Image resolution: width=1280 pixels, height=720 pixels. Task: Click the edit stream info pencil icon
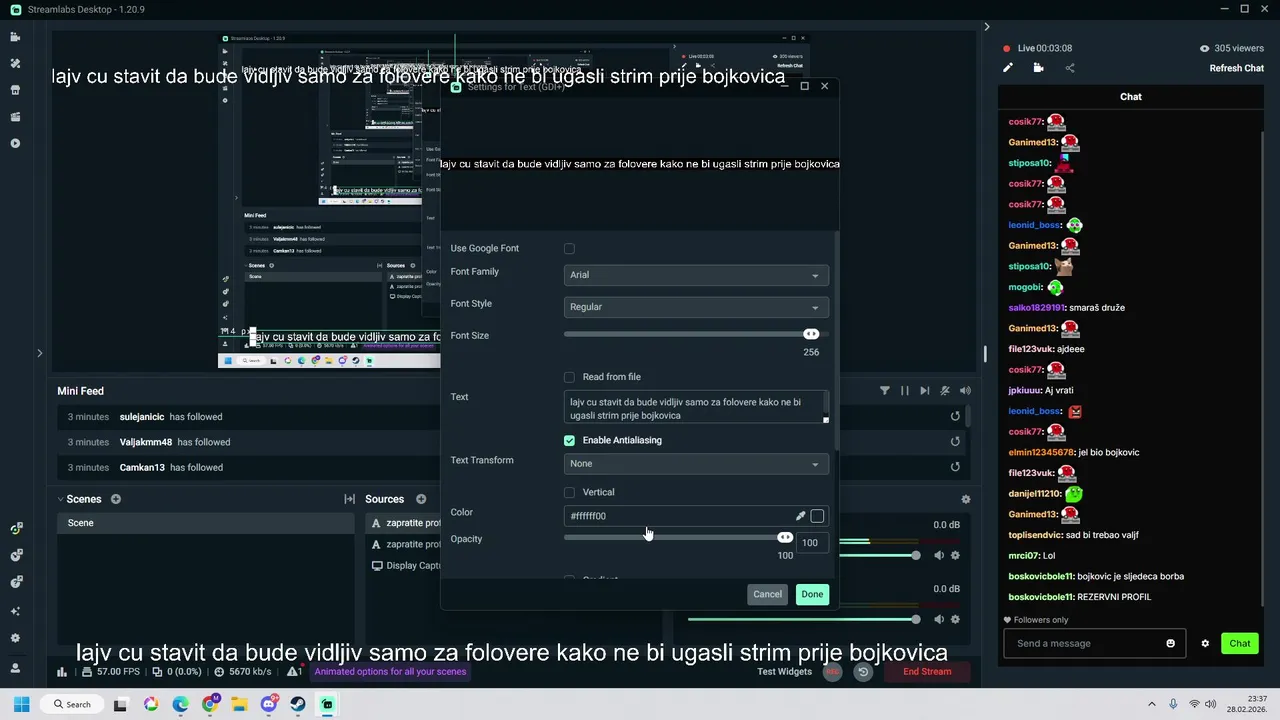[1008, 68]
